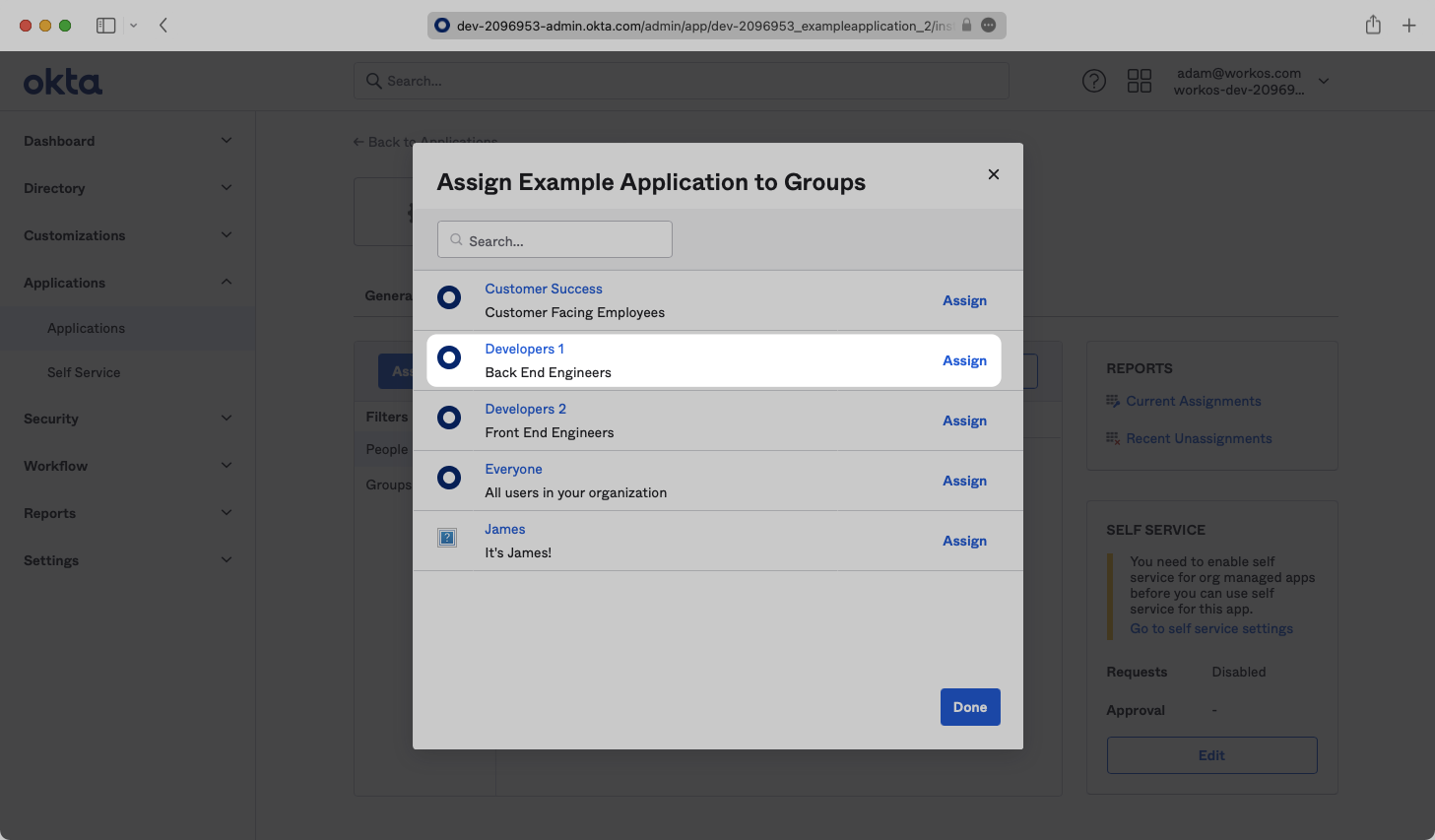Open the Everyone group link
Viewport: 1435px width, 840px height.
(513, 469)
